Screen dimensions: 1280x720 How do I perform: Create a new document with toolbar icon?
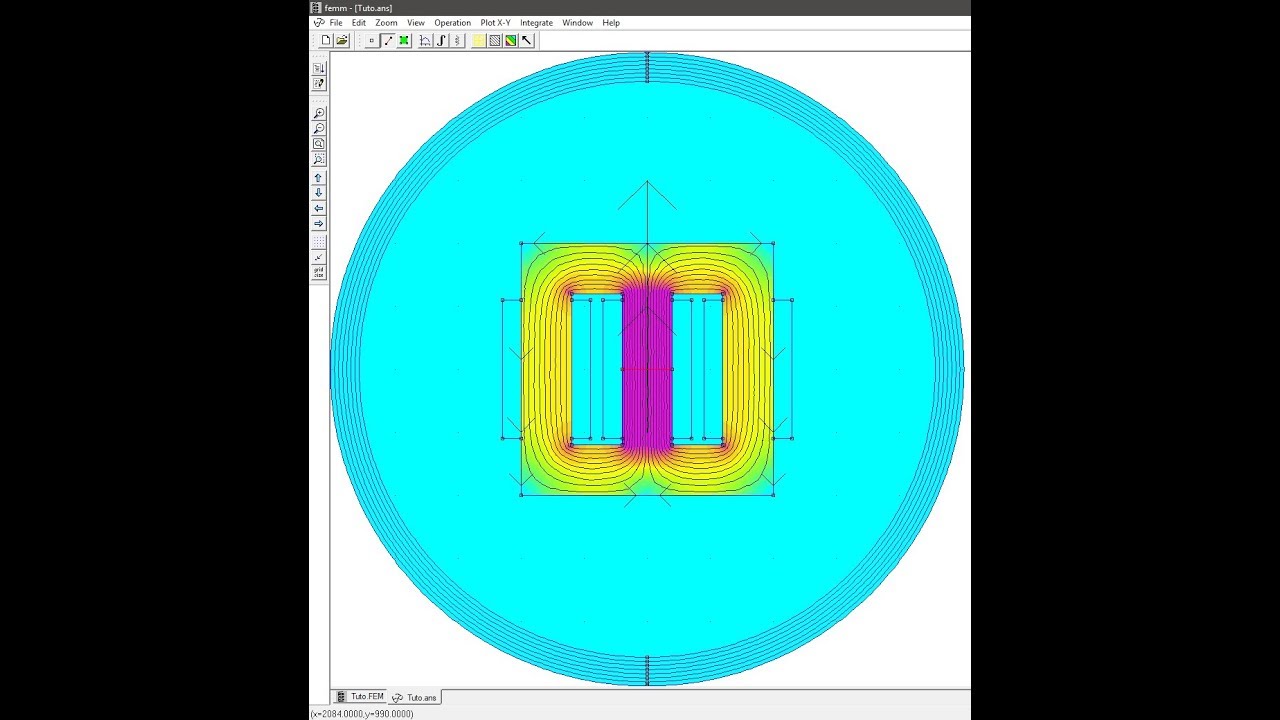(326, 40)
